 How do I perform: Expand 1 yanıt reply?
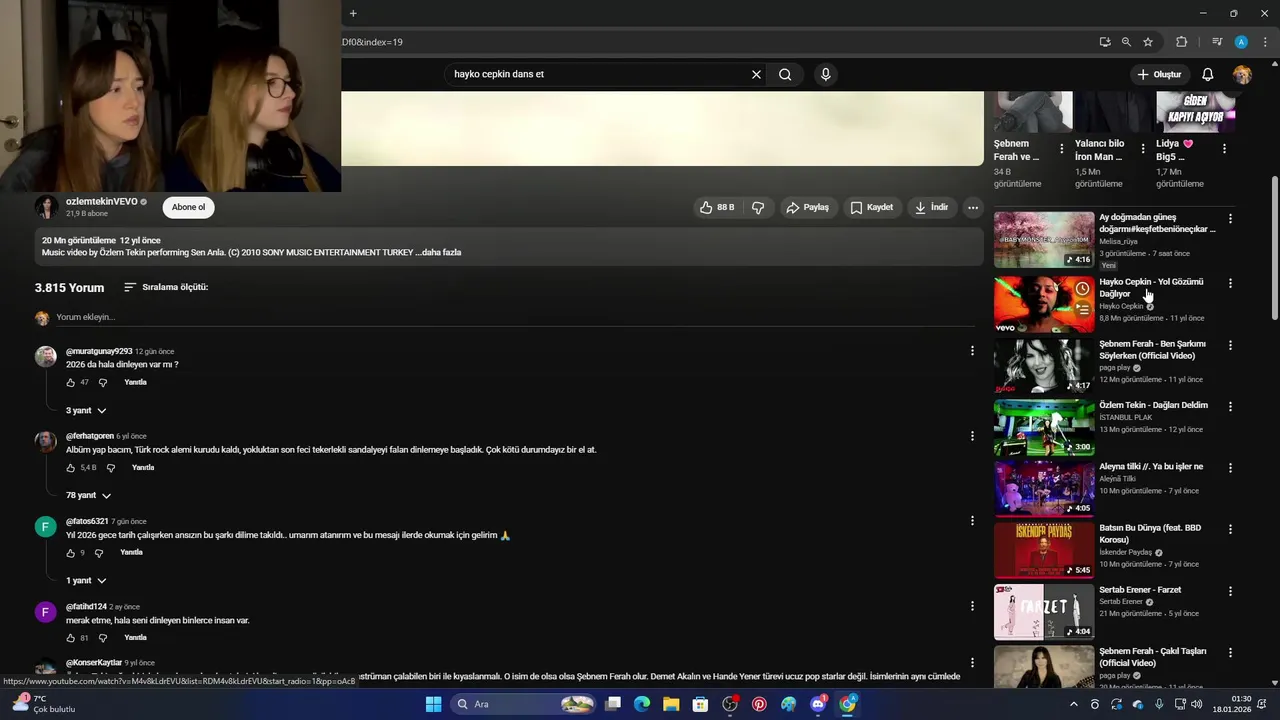coord(86,580)
